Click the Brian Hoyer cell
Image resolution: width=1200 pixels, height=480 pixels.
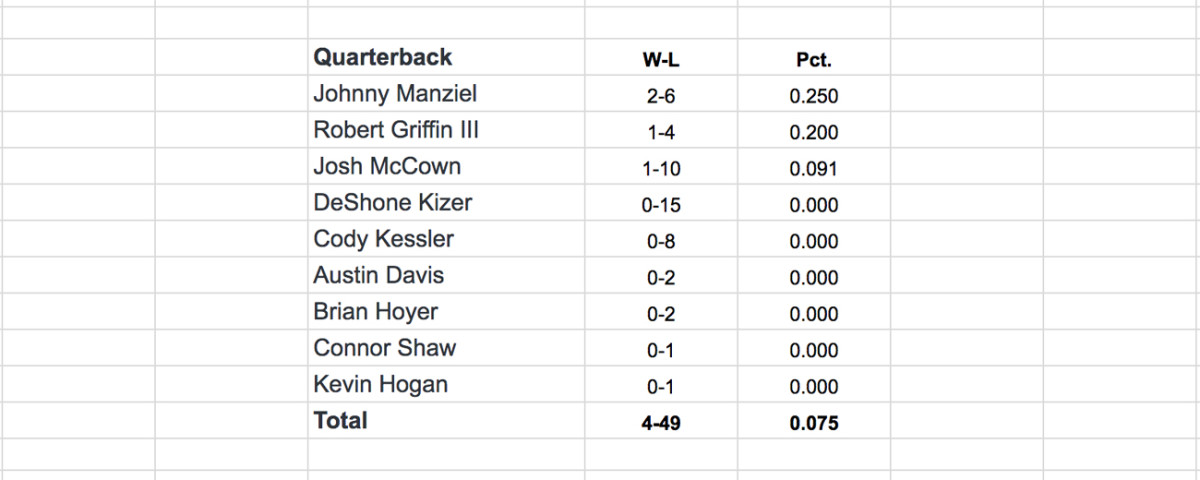coord(375,312)
